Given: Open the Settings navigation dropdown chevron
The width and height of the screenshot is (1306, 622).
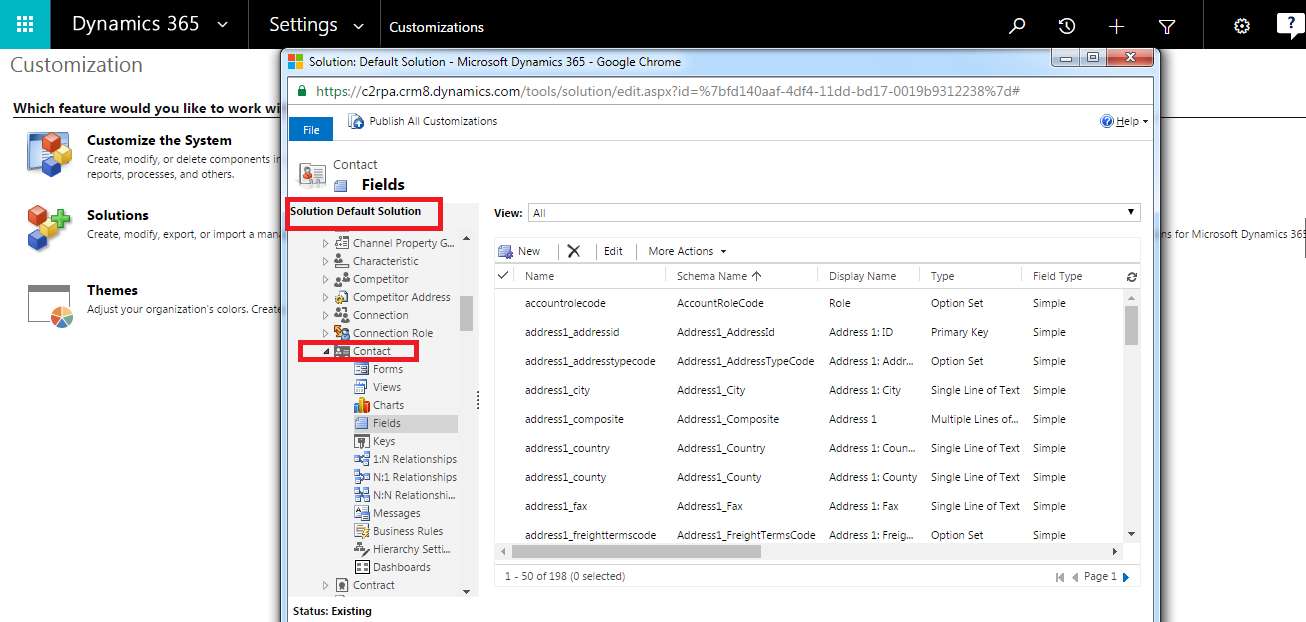Looking at the screenshot, I should tap(360, 26).
